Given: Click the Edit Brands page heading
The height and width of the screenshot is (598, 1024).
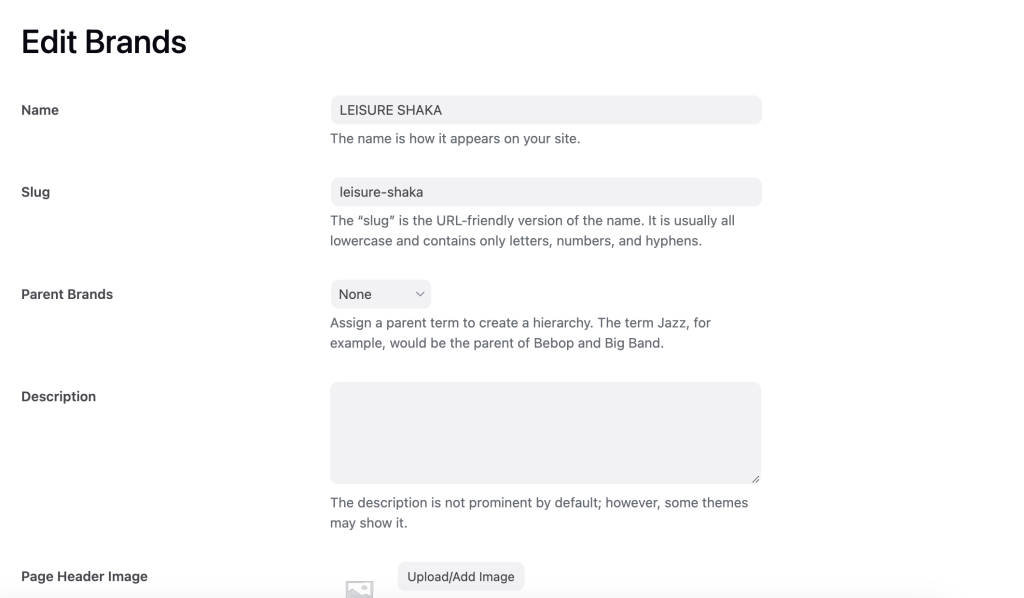Looking at the screenshot, I should click(104, 42).
